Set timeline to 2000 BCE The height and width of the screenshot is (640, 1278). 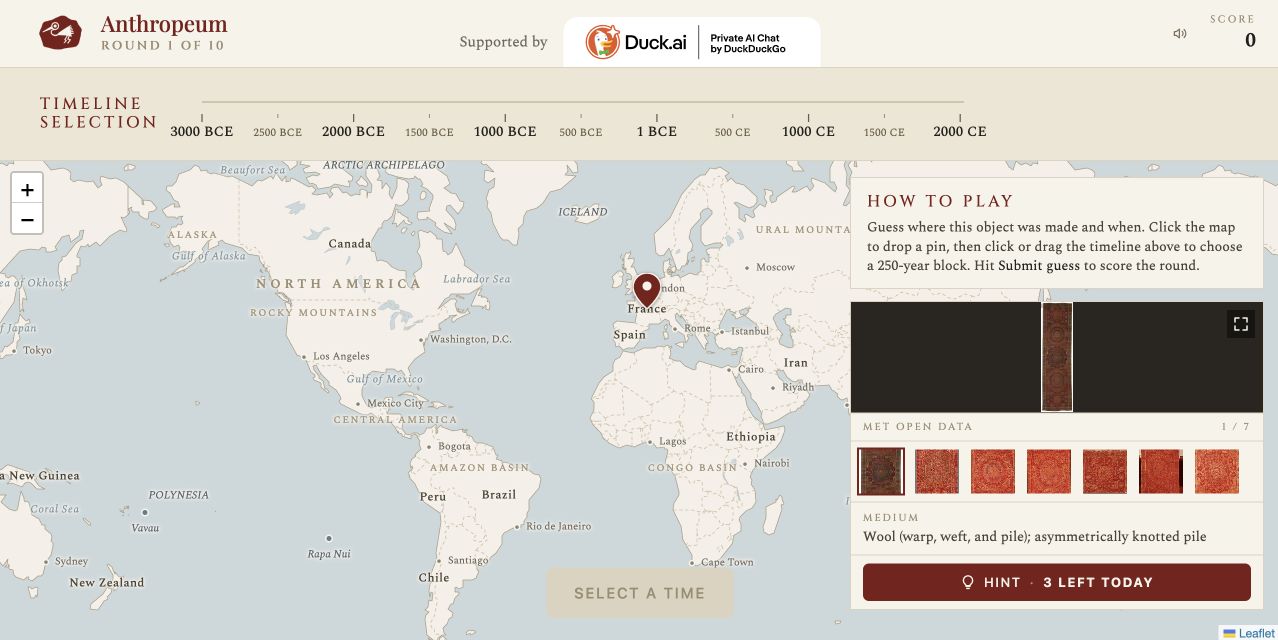tap(353, 131)
